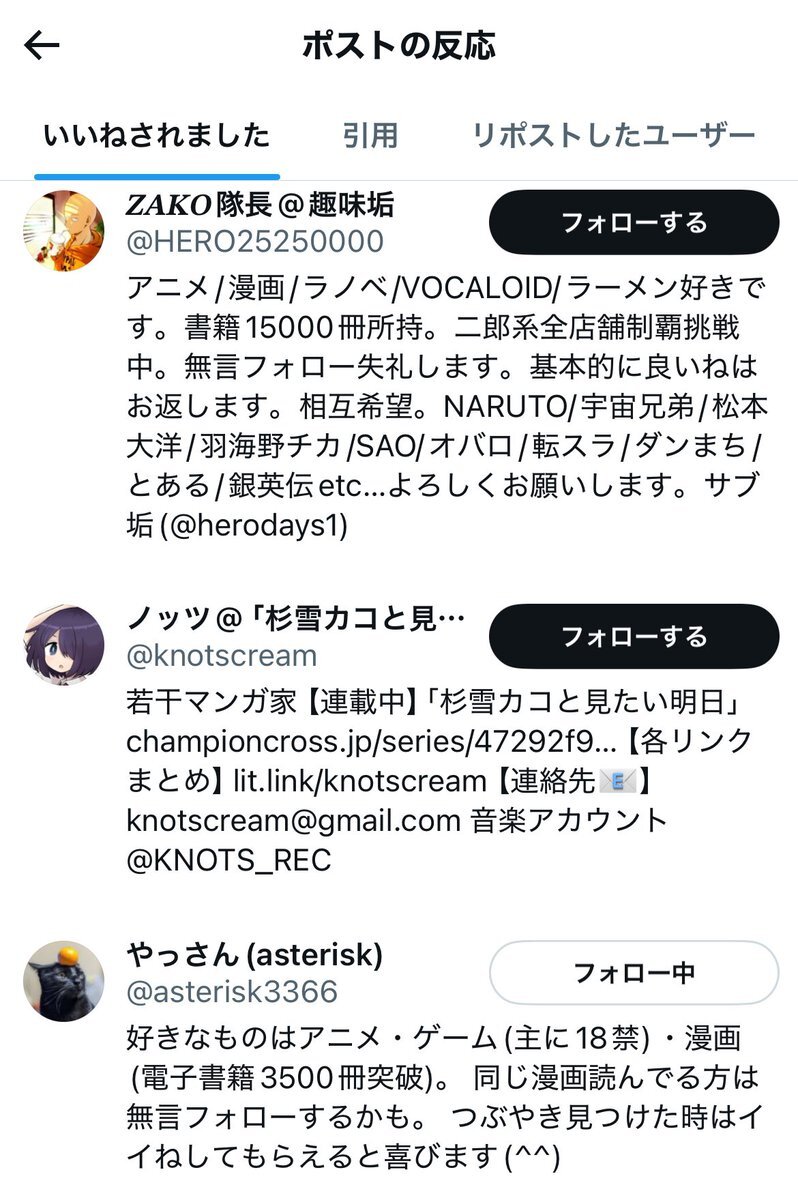Open the @KNOTS_REC music account mention
Viewport: 798px width, 1200px height.
click(x=229, y=859)
